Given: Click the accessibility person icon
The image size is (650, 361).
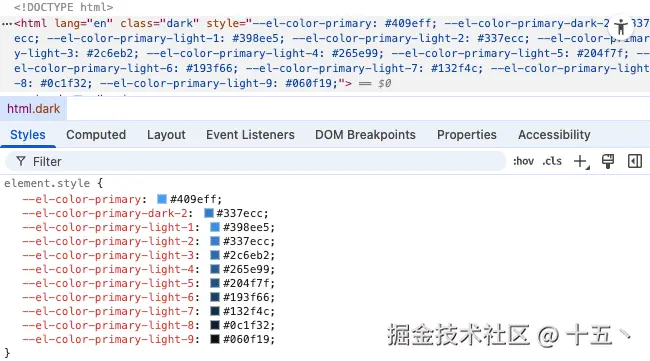Looking at the screenshot, I should [x=621, y=27].
